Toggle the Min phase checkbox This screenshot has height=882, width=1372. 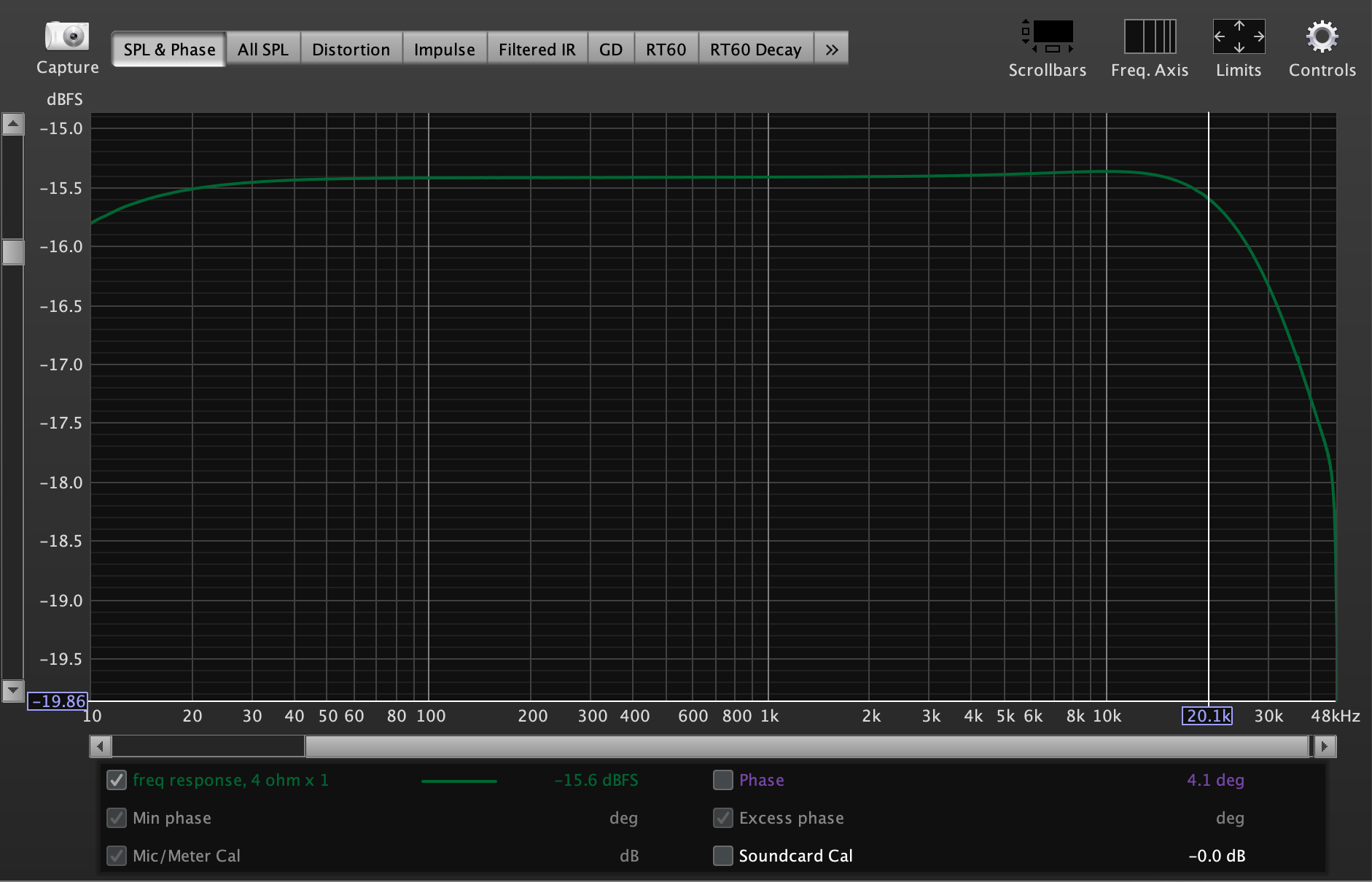click(x=117, y=818)
